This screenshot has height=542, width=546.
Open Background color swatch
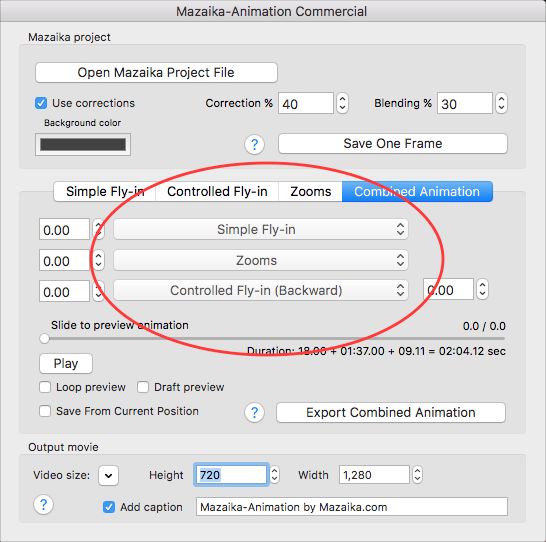pos(83,144)
